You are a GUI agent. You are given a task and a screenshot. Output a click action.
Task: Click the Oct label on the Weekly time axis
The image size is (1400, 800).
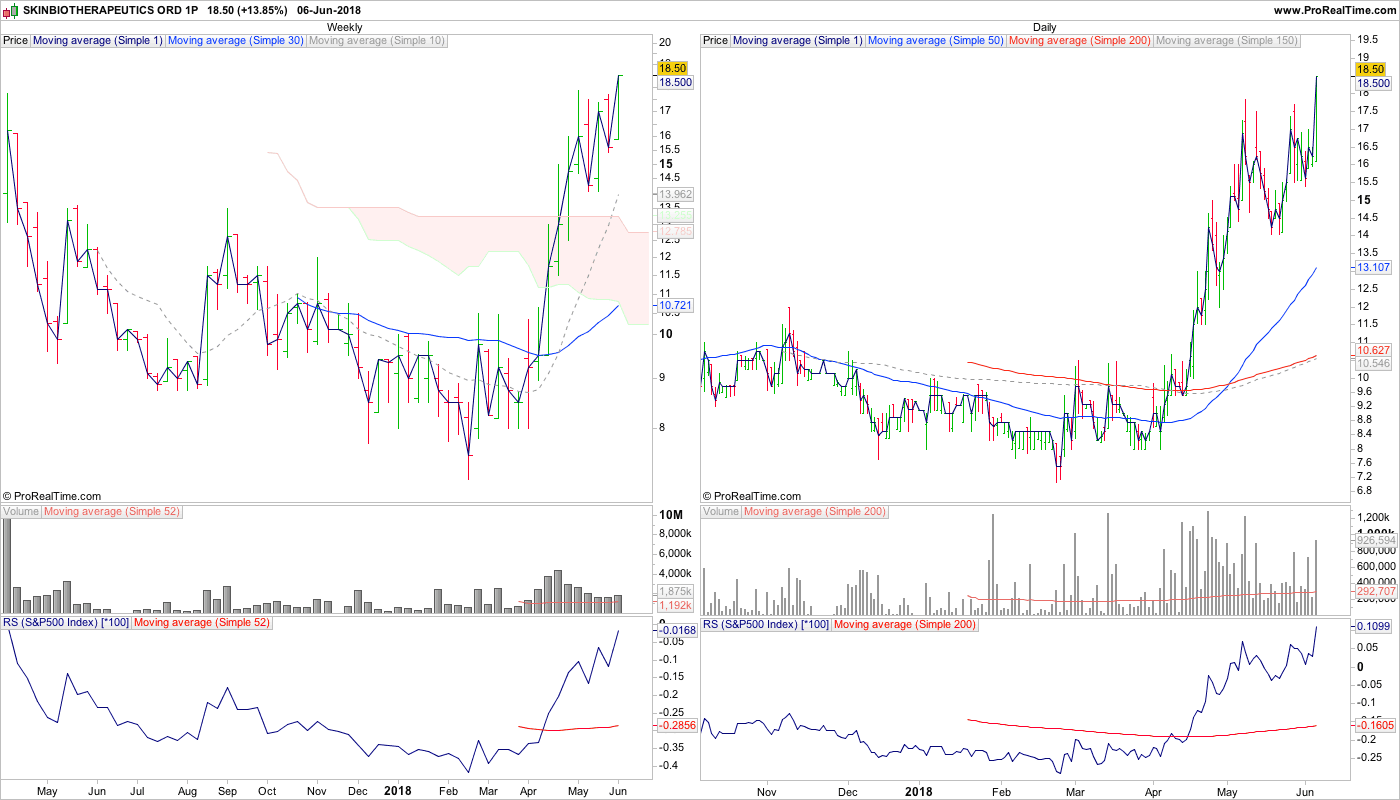click(x=265, y=792)
